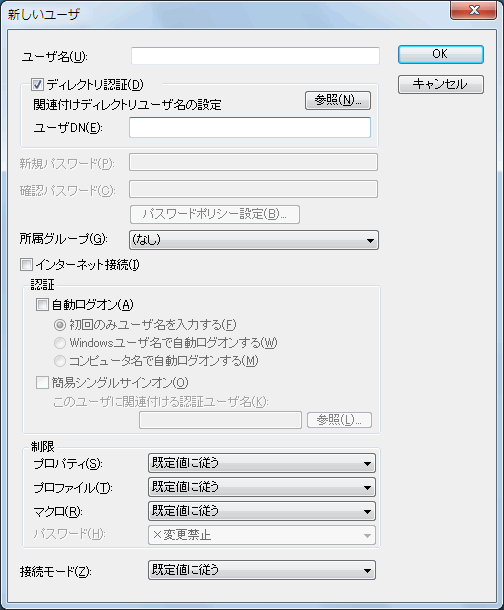Image resolution: width=504 pixels, height=610 pixels.
Task: Open the プロファイル restriction dropdown
Action: (262, 487)
